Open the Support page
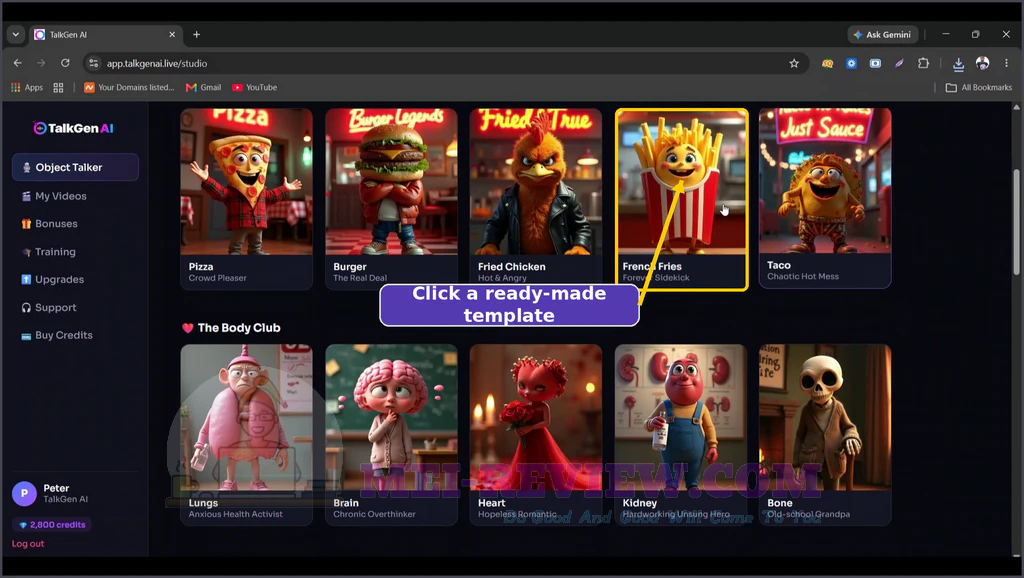1024x578 pixels. pyautogui.click(x=56, y=308)
